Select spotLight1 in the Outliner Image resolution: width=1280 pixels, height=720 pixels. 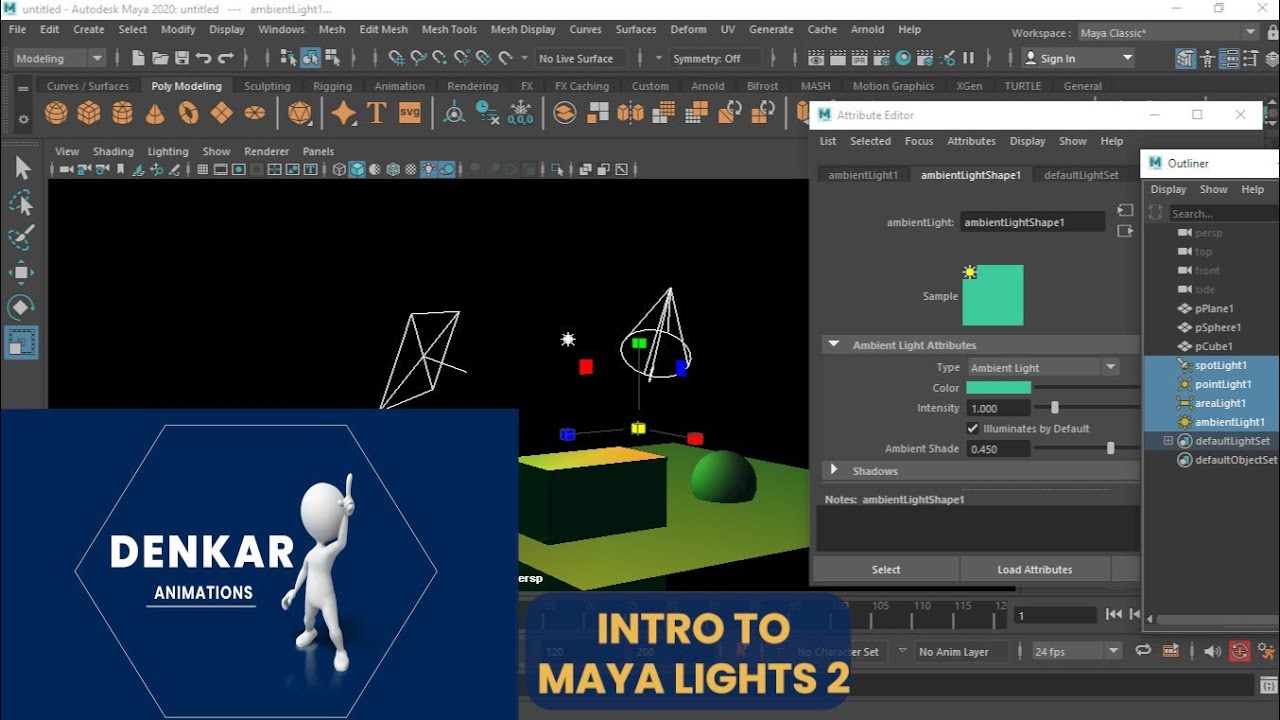click(x=1221, y=365)
